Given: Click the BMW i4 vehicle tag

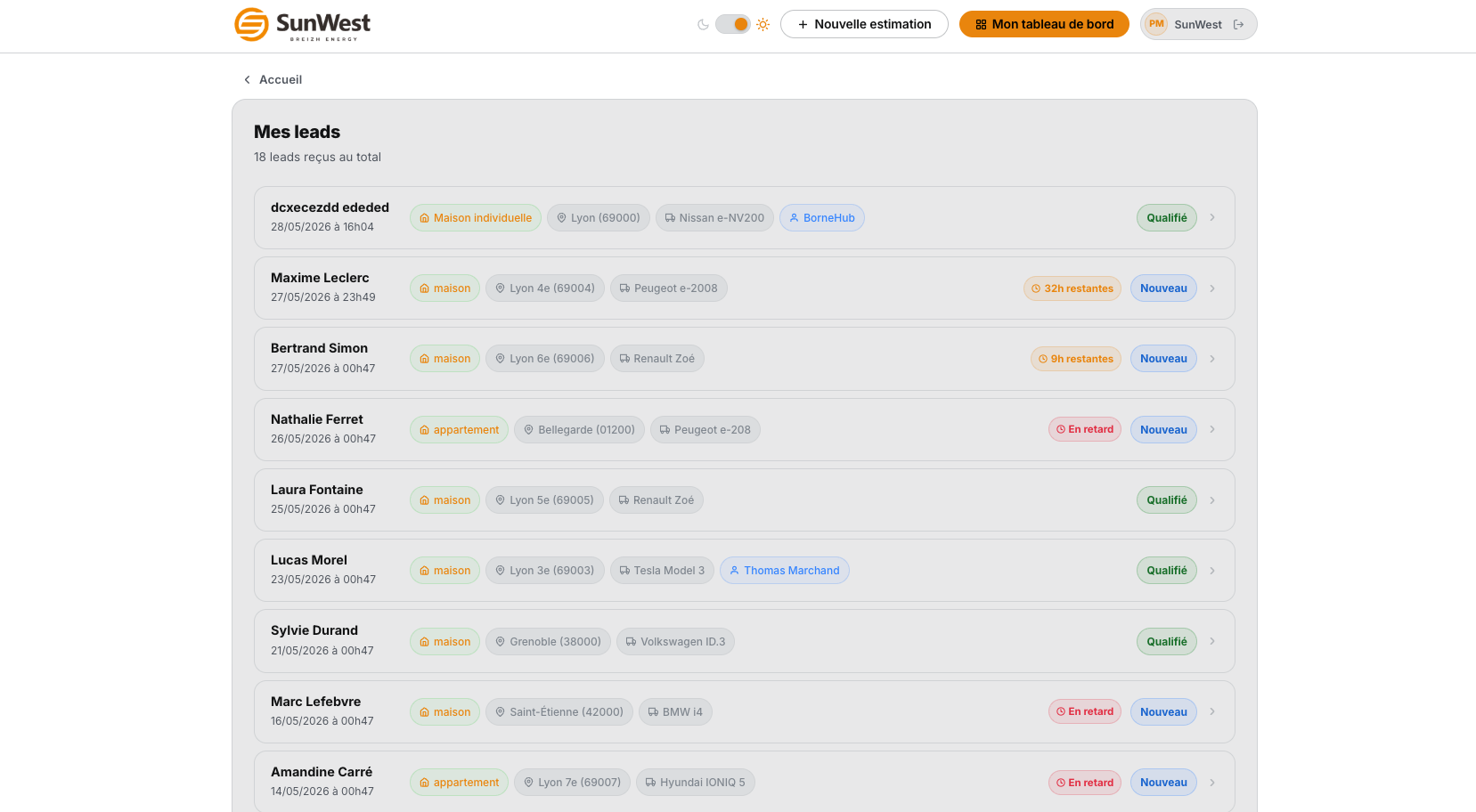Looking at the screenshot, I should (675, 712).
